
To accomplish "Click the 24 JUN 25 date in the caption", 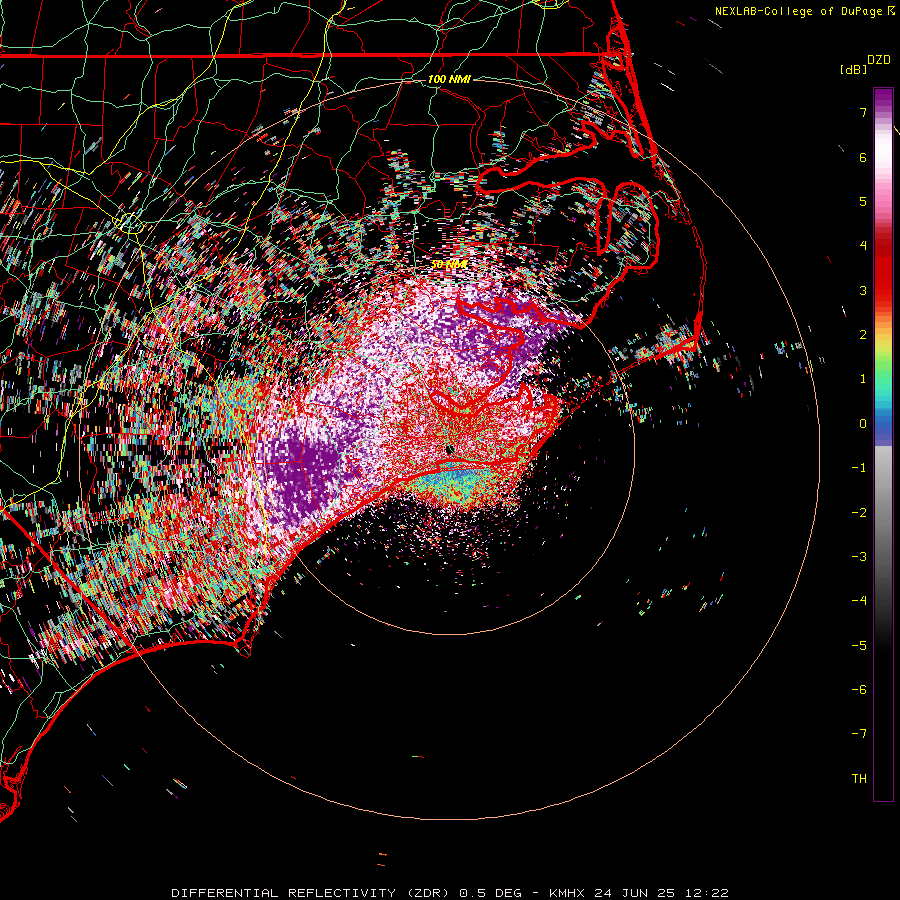I will (x=636, y=893).
